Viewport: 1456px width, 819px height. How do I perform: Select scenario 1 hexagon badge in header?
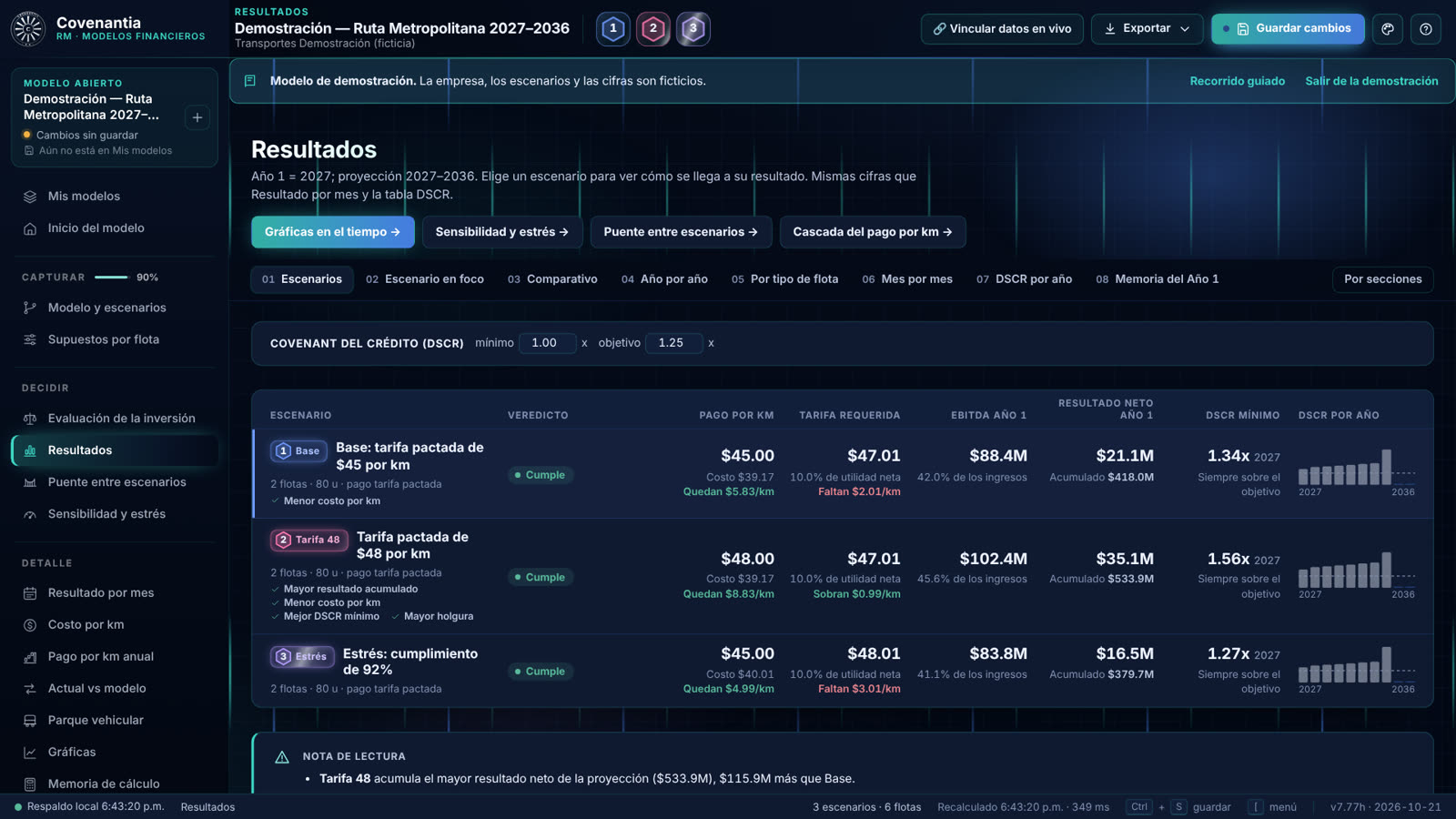tap(613, 29)
